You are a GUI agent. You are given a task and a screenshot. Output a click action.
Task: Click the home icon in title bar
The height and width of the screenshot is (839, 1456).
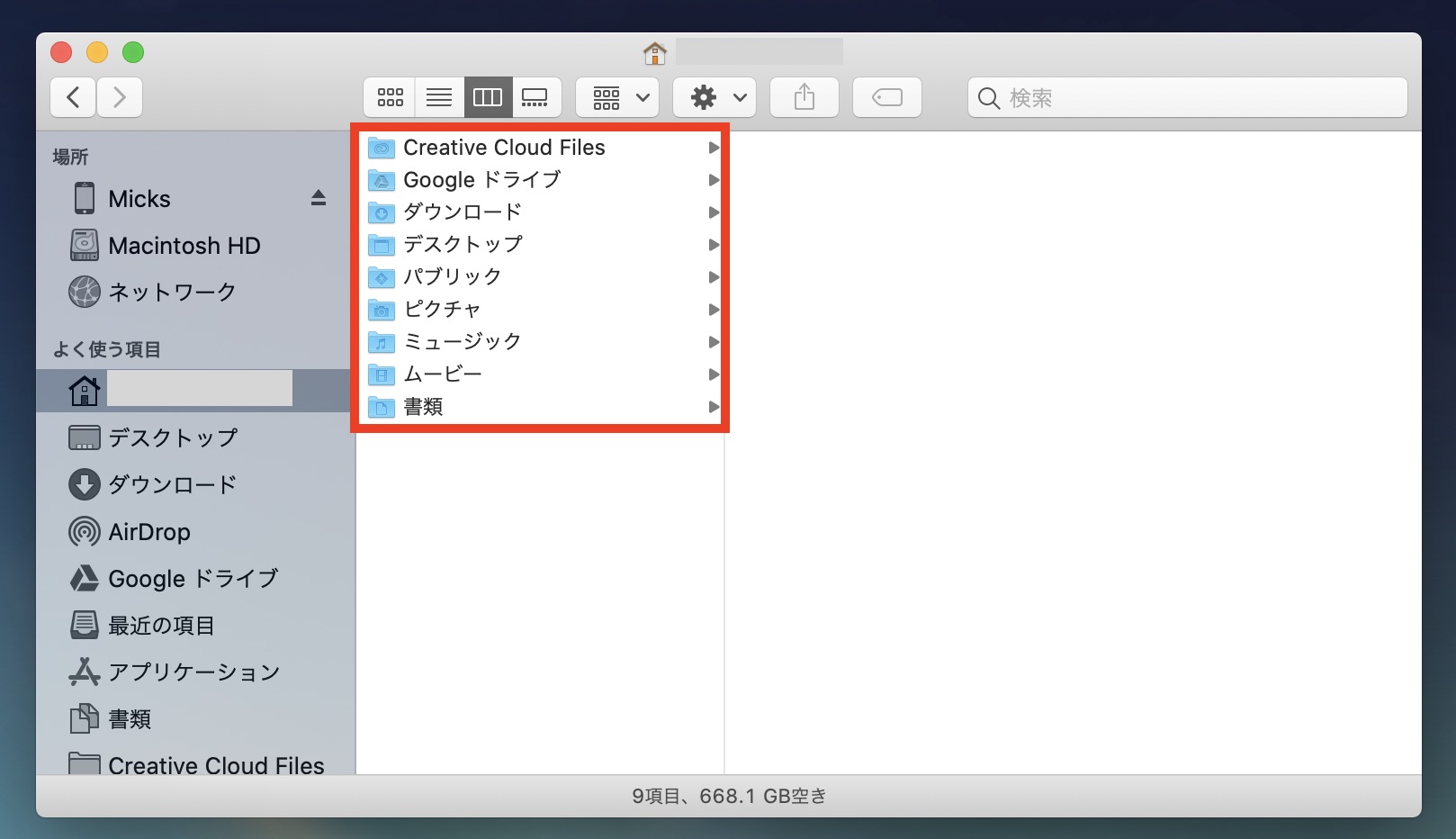[x=655, y=53]
